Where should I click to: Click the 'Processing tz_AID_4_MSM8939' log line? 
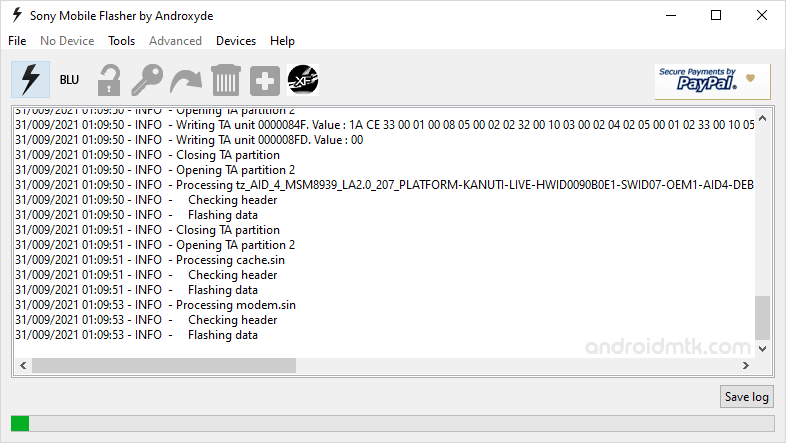(x=384, y=184)
